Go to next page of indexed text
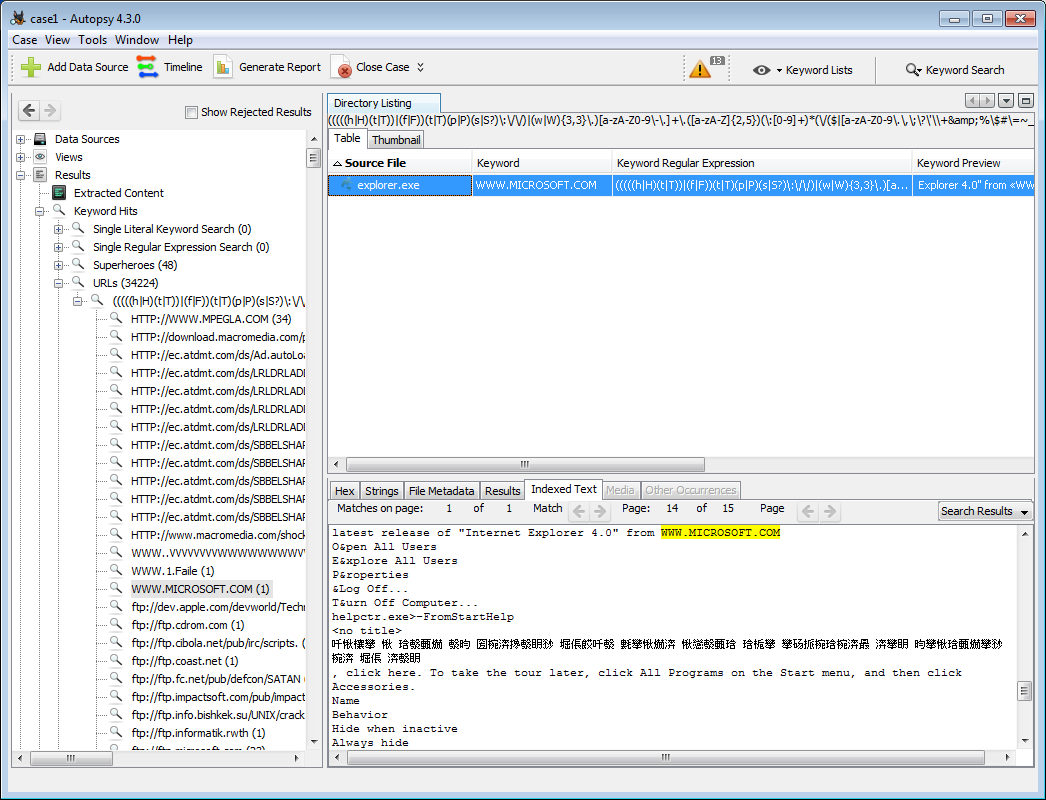1046x800 pixels. pyautogui.click(x=830, y=511)
